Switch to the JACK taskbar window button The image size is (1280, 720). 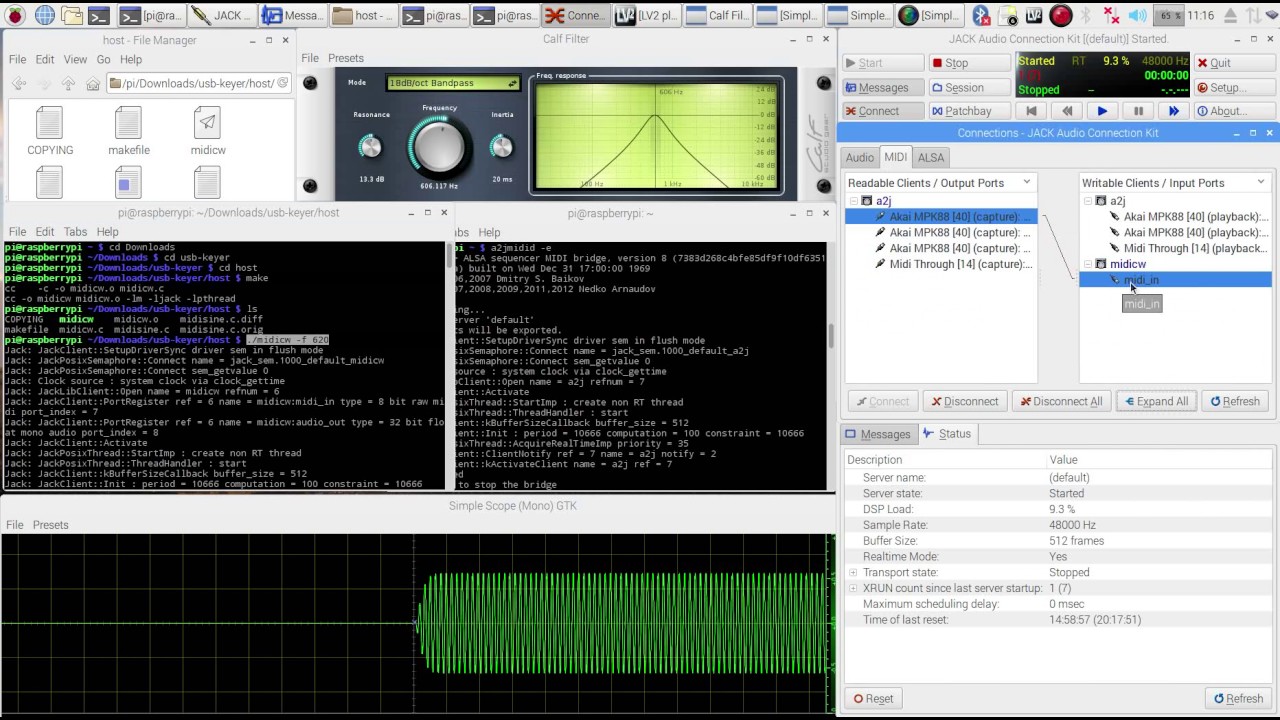[x=221, y=15]
